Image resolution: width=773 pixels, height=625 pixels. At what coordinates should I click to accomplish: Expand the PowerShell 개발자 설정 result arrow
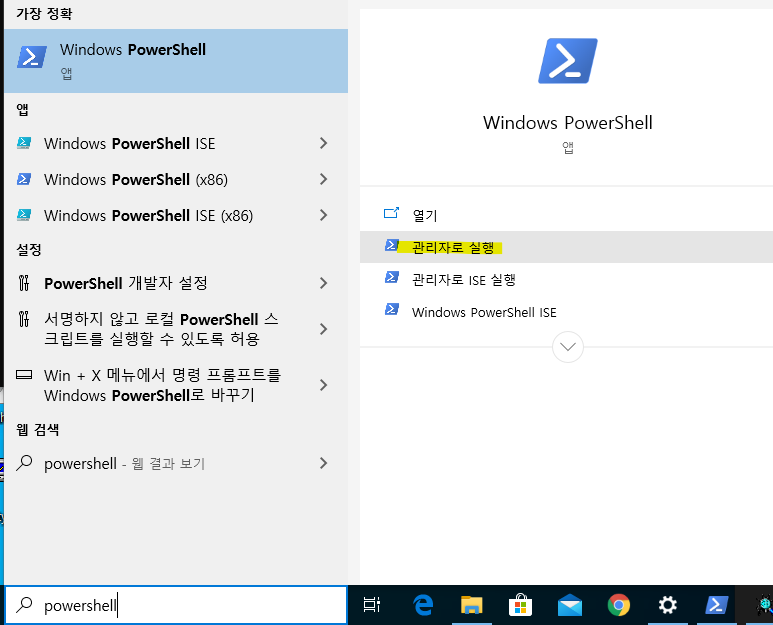[x=323, y=283]
